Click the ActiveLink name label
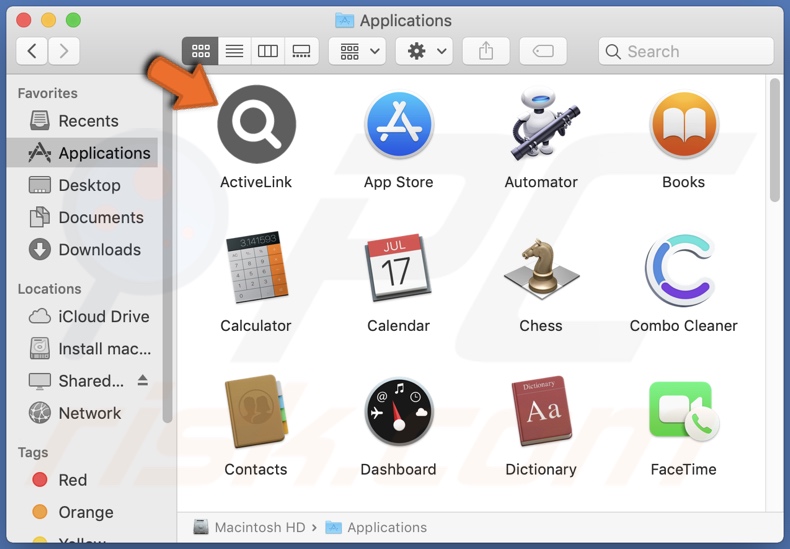 (256, 182)
